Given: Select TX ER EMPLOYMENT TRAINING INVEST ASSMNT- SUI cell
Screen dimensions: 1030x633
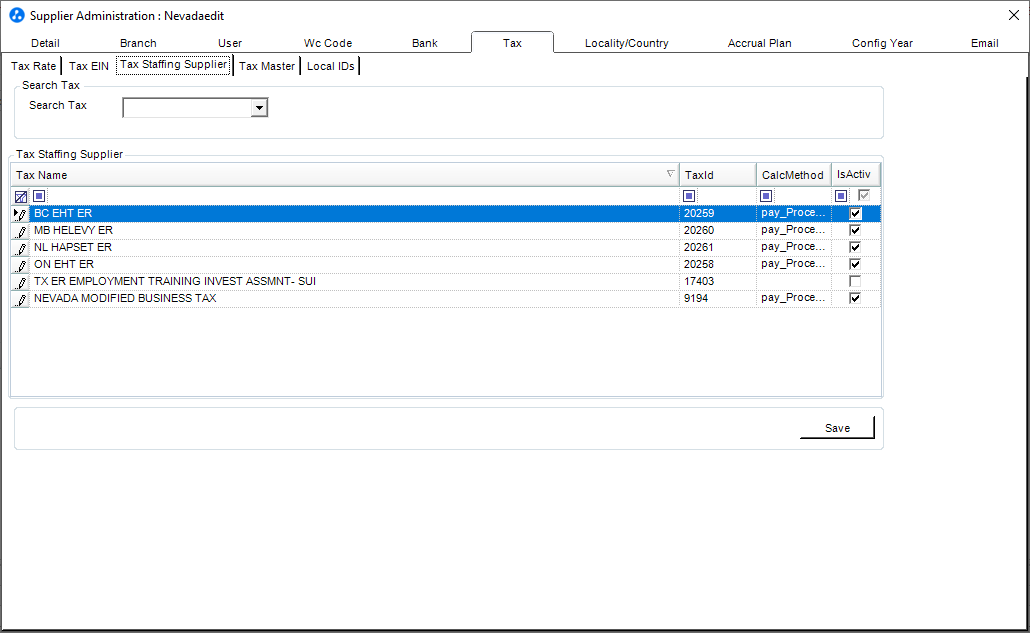Looking at the screenshot, I should [355, 282].
